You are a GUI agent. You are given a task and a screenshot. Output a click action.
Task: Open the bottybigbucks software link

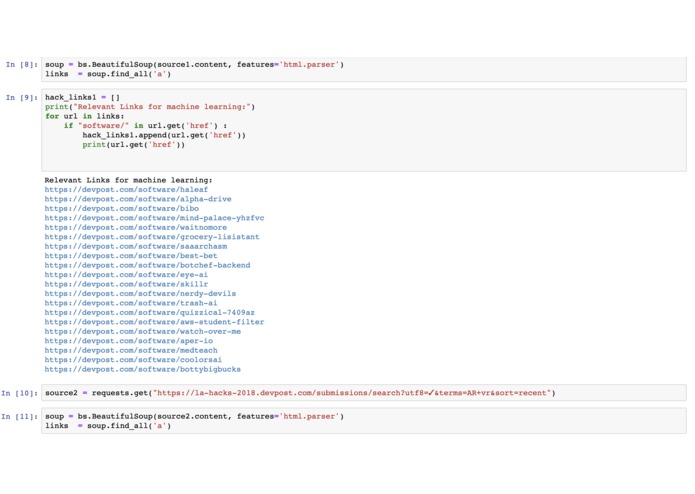[x=142, y=369]
